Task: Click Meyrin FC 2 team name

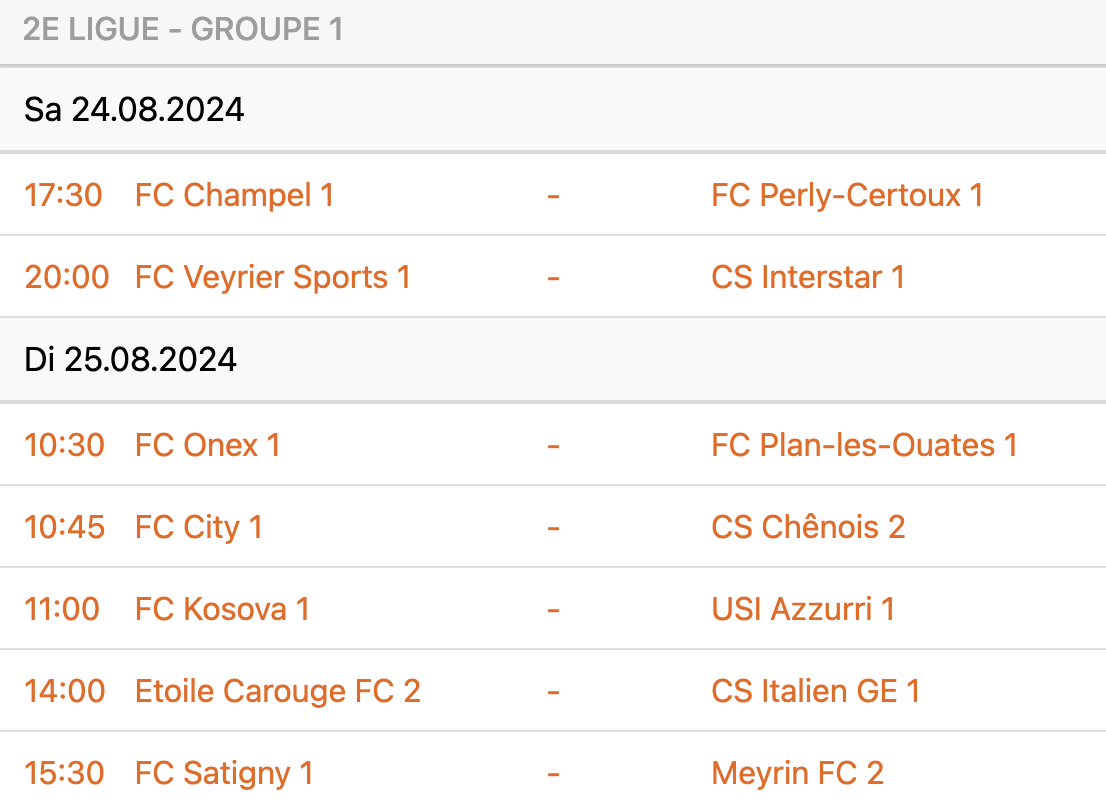Action: [797, 773]
